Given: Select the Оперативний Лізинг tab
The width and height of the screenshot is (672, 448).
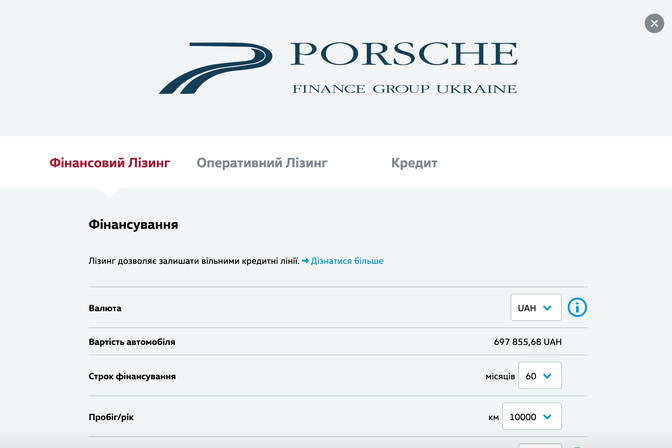Looking at the screenshot, I should pos(262,162).
